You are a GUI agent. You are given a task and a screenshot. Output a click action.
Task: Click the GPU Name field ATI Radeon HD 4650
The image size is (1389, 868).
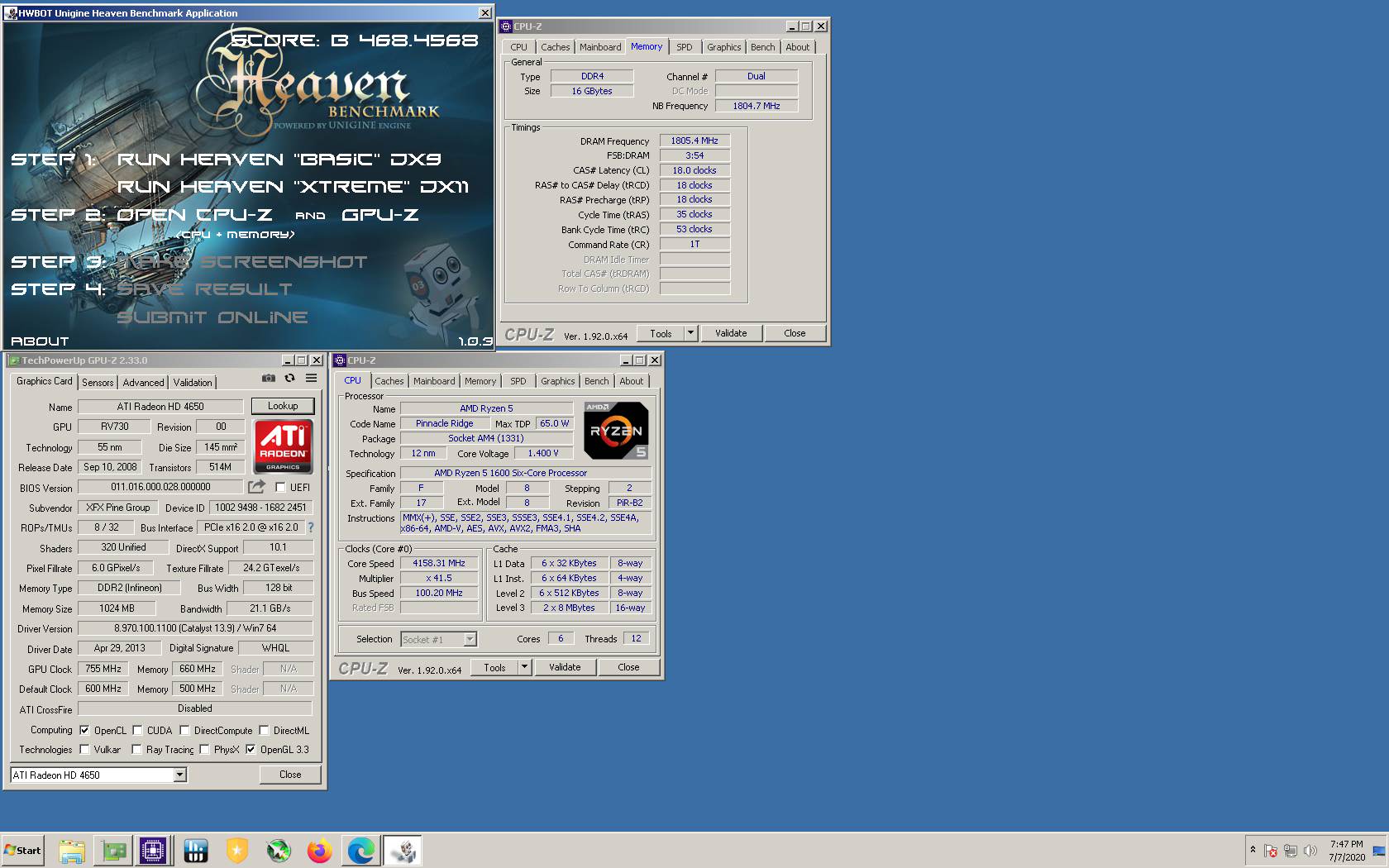[160, 407]
